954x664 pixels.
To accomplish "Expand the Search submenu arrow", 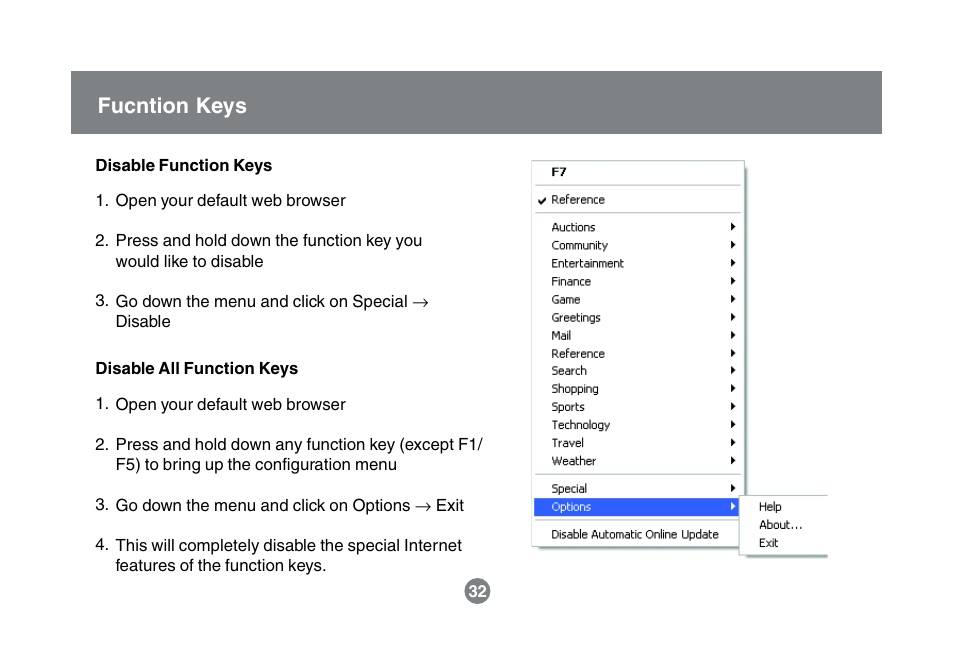I will pyautogui.click(x=733, y=371).
